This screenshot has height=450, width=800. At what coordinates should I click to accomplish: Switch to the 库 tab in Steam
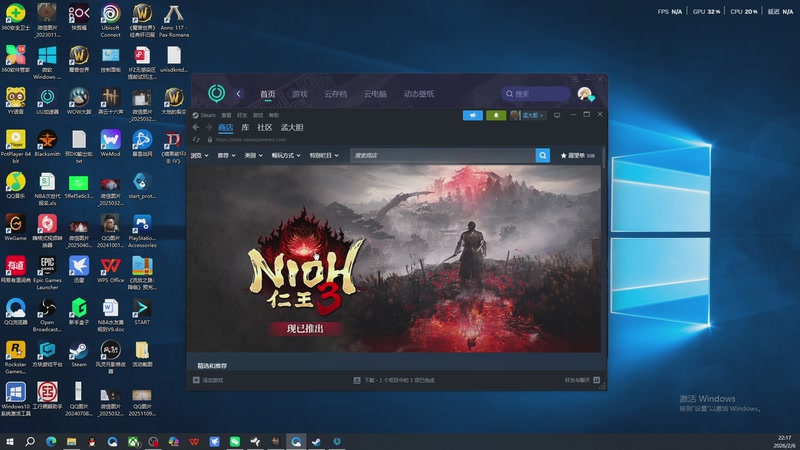click(245, 128)
